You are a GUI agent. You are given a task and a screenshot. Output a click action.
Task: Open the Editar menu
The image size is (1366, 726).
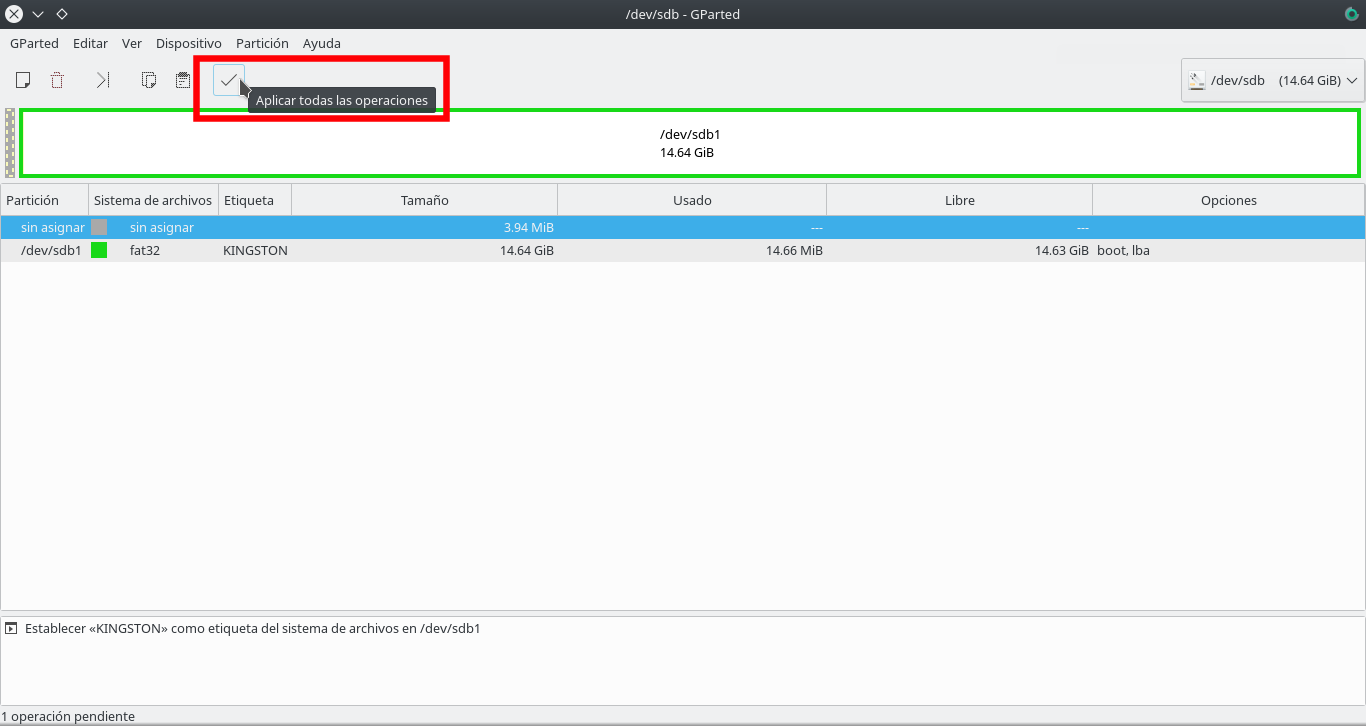90,43
